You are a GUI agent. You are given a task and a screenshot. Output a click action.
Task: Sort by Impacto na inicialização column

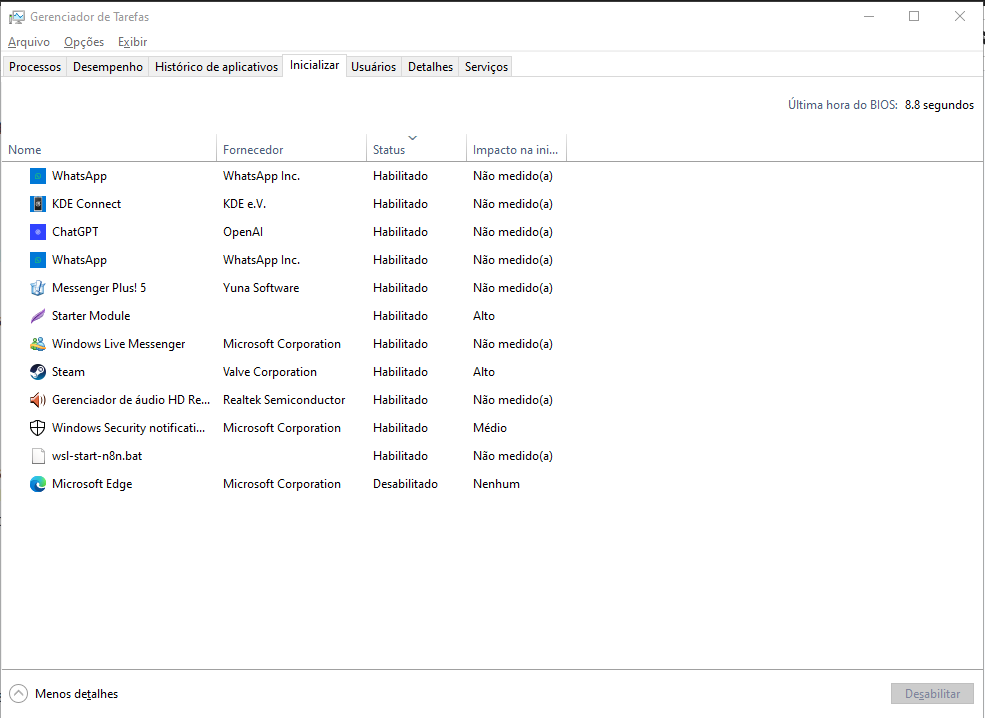[516, 150]
